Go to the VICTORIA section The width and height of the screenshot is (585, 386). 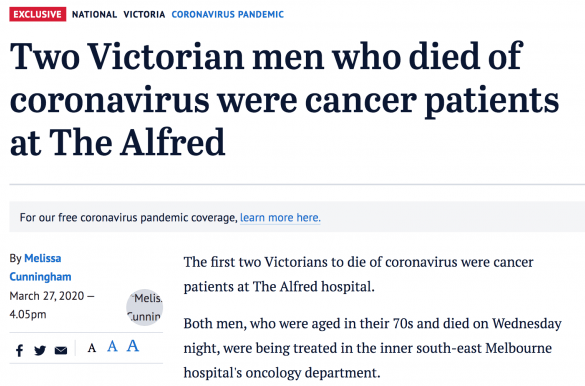click(x=144, y=15)
